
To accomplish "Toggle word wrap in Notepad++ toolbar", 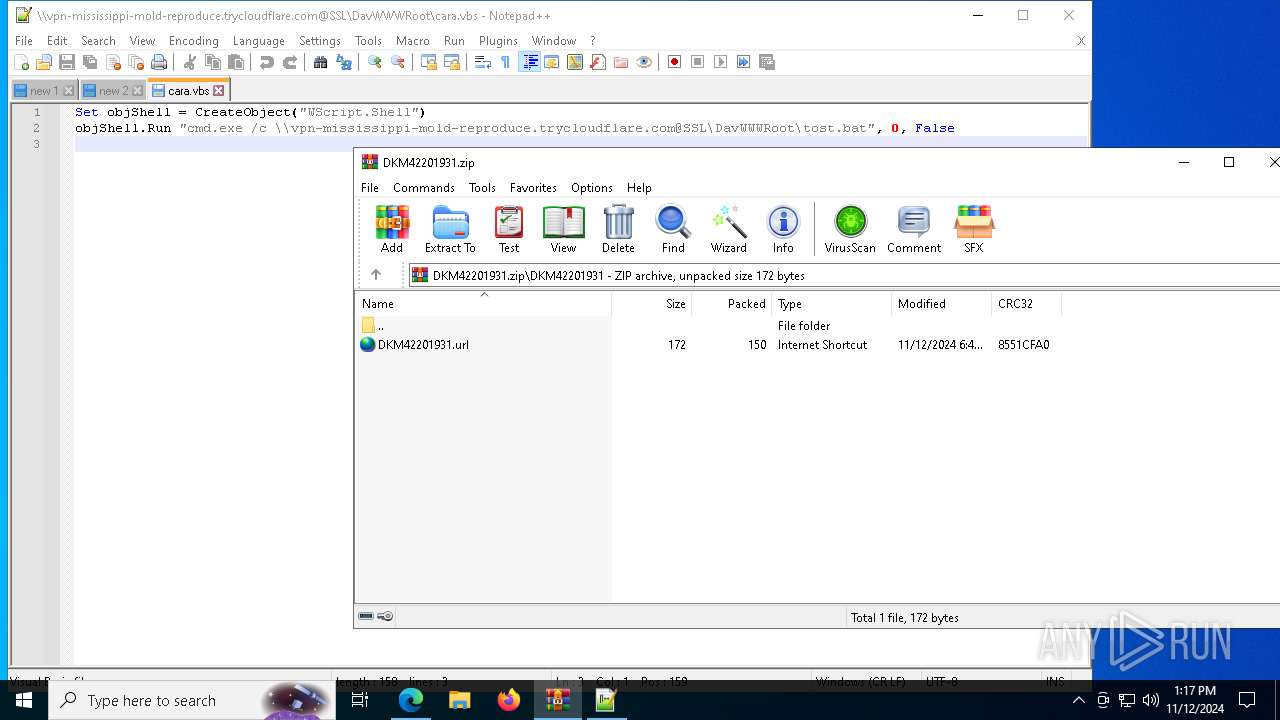I will [x=482, y=62].
